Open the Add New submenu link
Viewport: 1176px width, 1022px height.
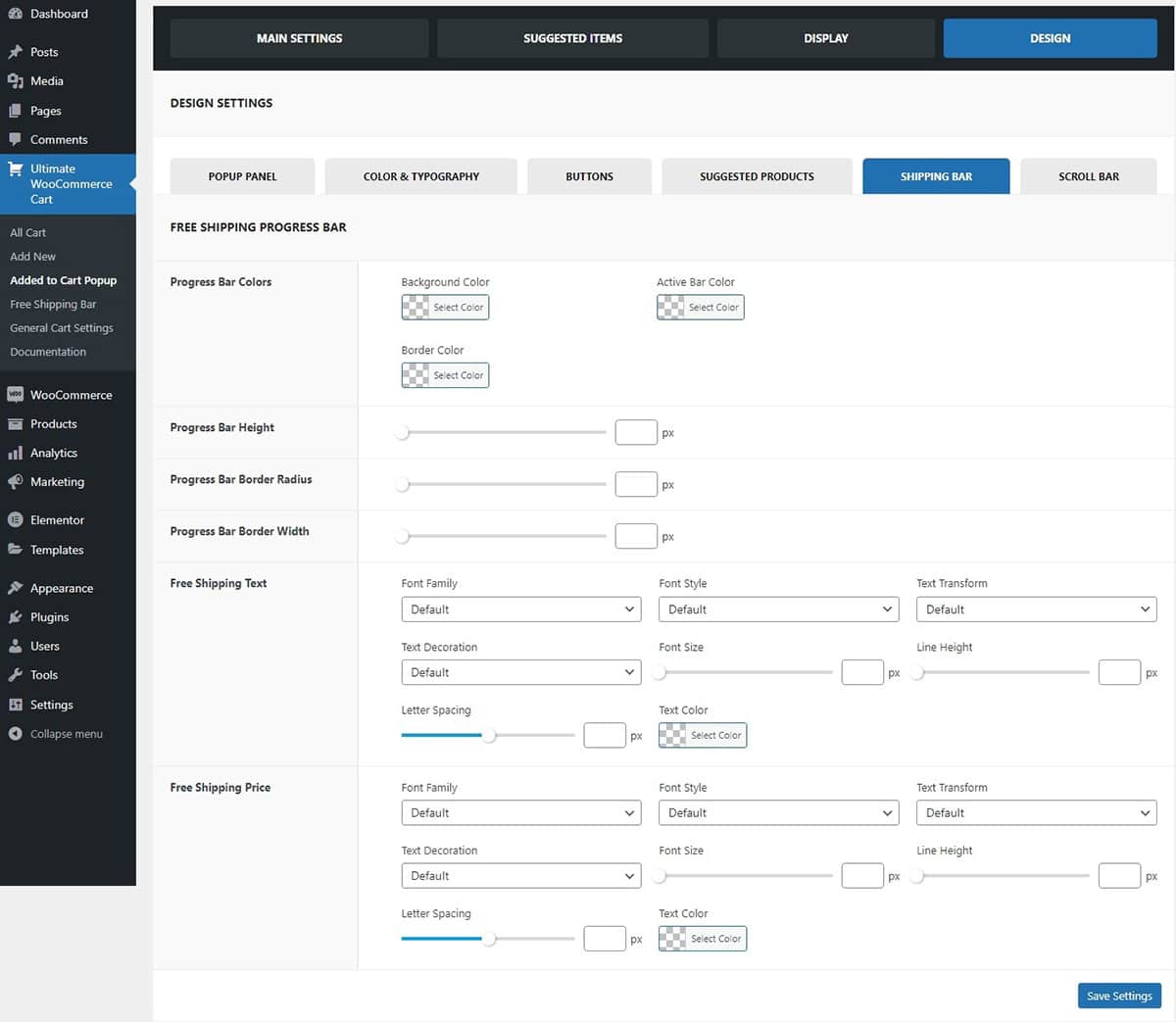(x=33, y=257)
